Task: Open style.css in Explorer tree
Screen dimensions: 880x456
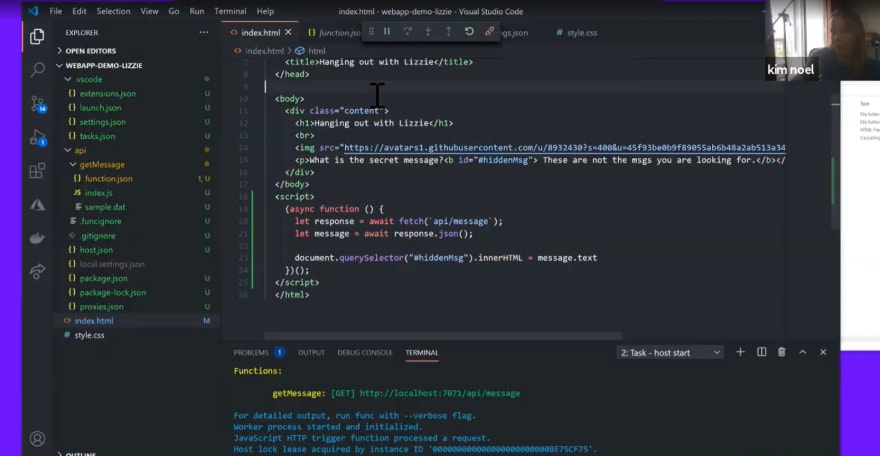Action: click(x=89, y=335)
